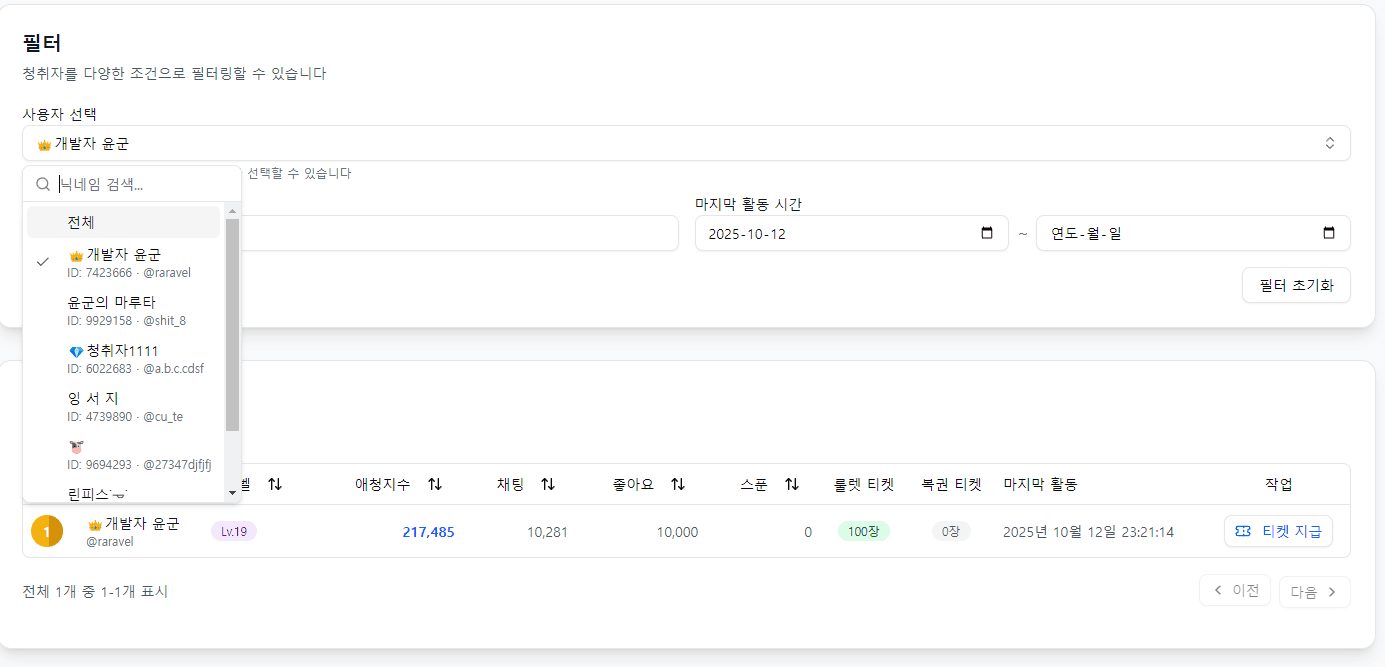Viewport: 1385px width, 667px height.
Task: Click the sort arrows next to the level column
Action: coord(275,484)
